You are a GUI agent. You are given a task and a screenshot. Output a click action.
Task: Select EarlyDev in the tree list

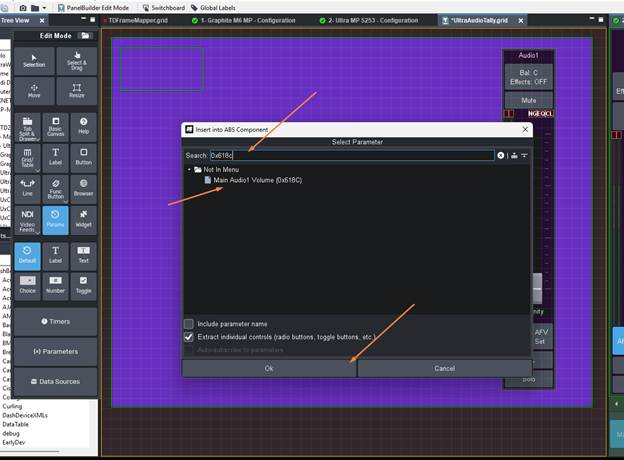(14, 442)
